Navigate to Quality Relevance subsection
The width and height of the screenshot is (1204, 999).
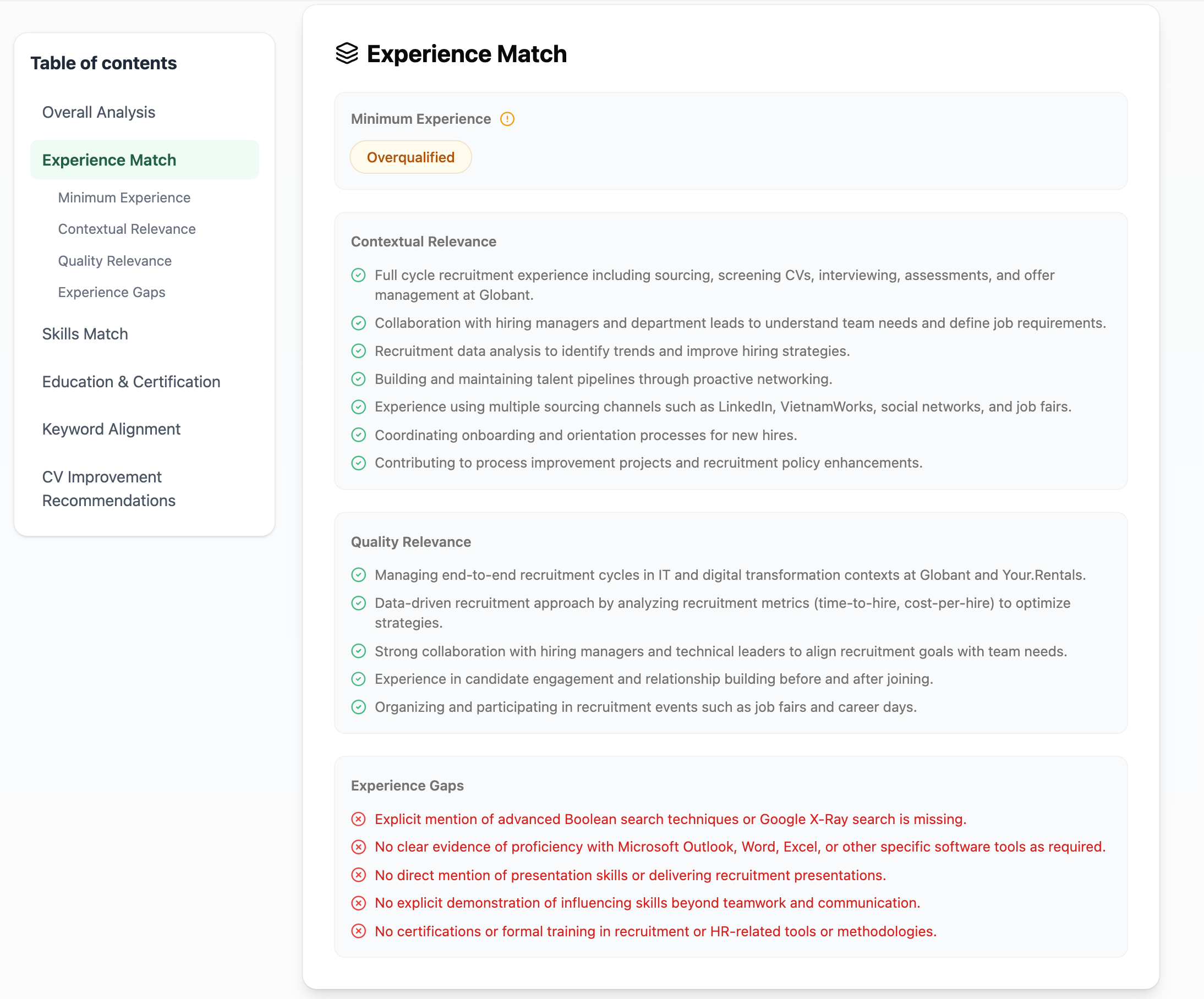click(x=114, y=261)
